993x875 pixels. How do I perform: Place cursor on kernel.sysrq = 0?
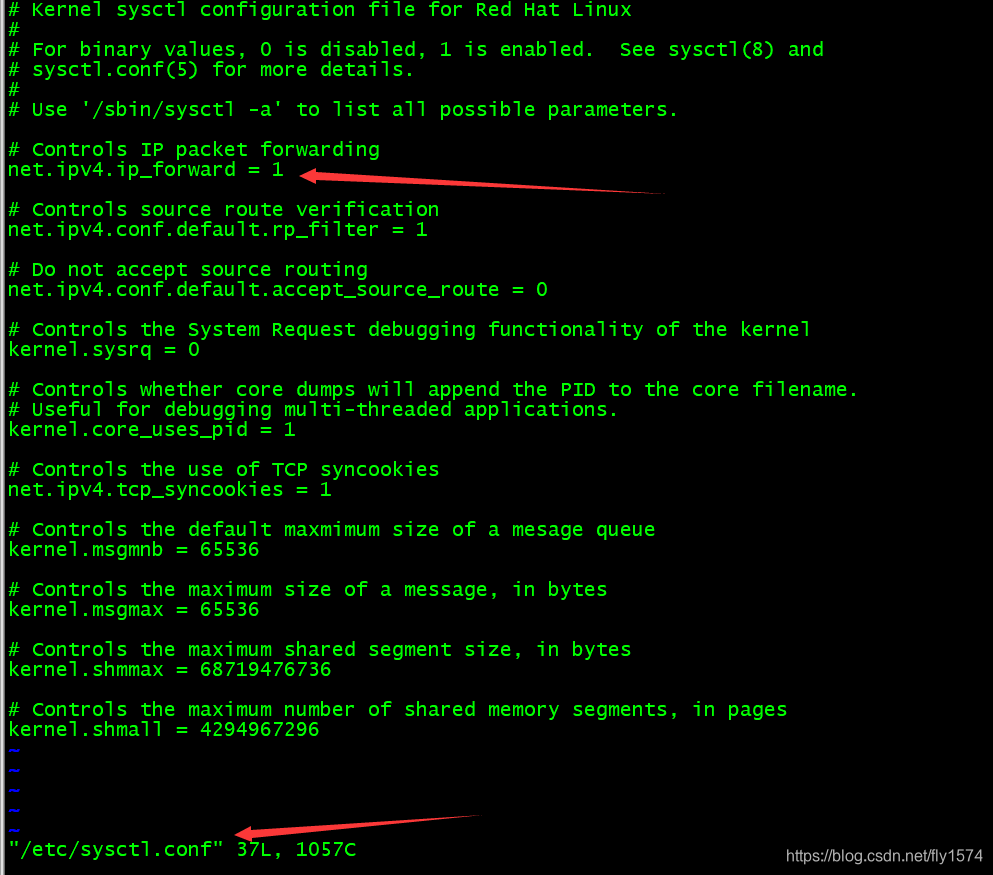pos(104,350)
